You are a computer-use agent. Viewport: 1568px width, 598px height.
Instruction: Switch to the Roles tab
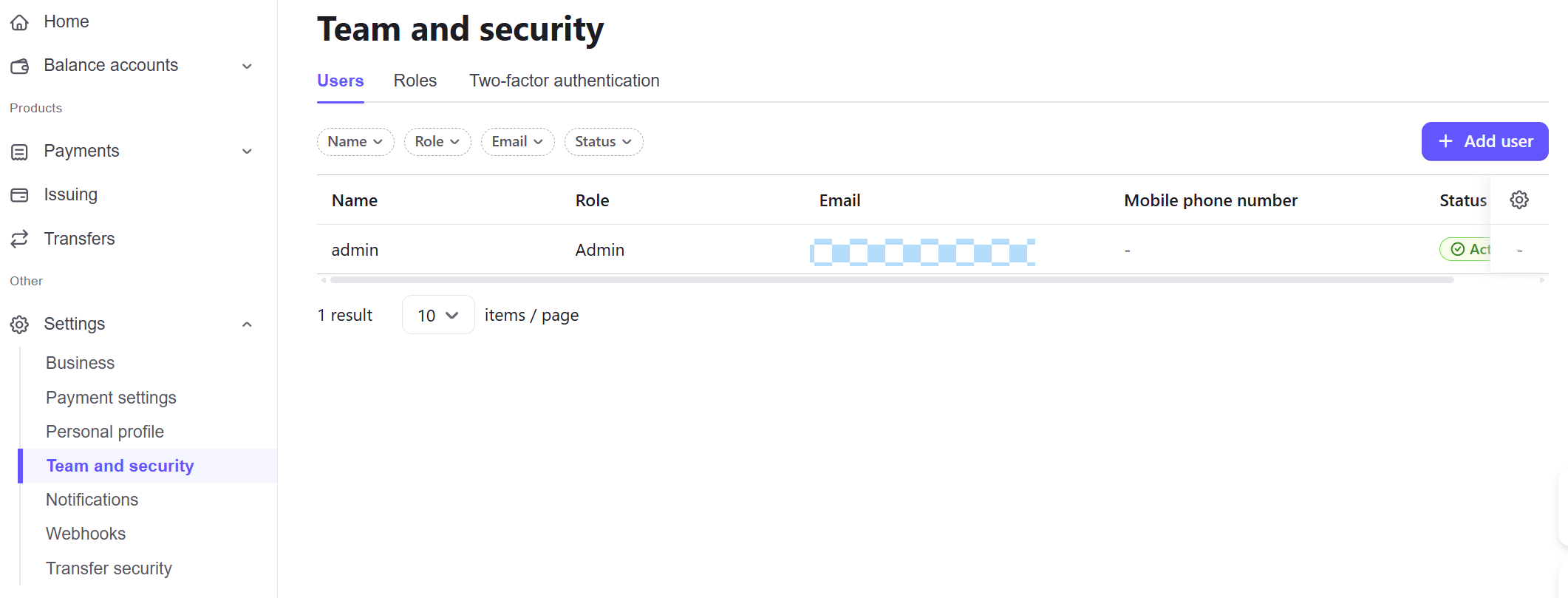pyautogui.click(x=415, y=80)
